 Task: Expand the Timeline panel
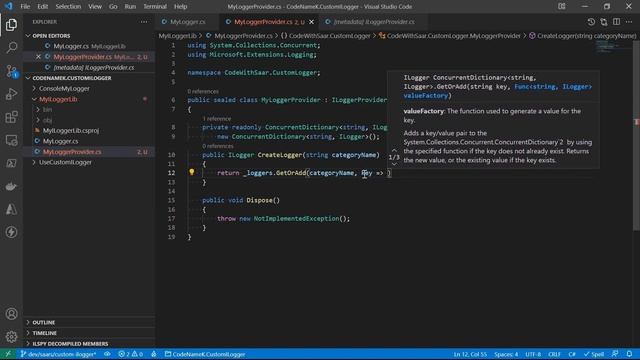point(89,333)
